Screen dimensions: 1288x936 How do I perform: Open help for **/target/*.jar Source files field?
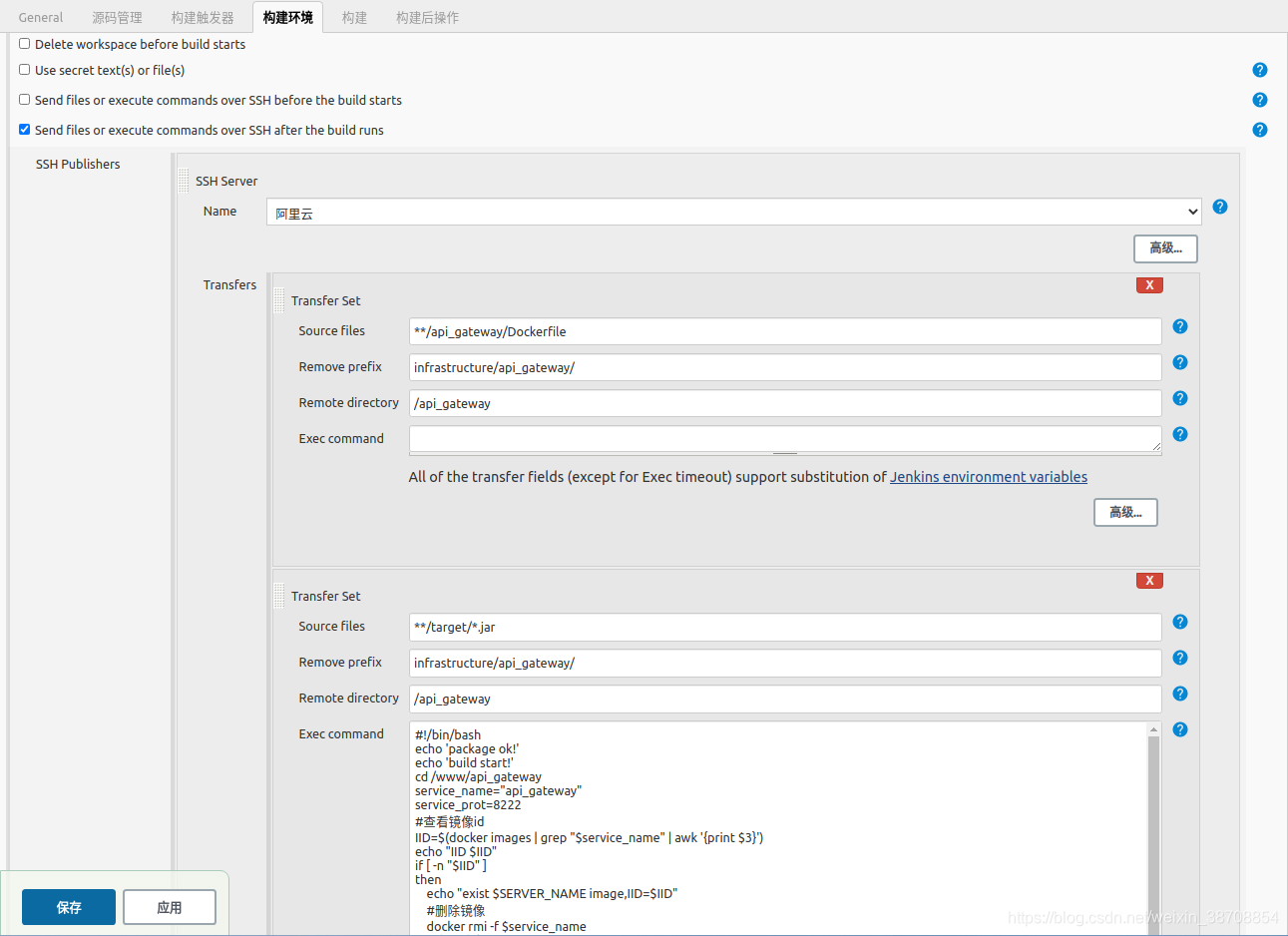[x=1179, y=622]
